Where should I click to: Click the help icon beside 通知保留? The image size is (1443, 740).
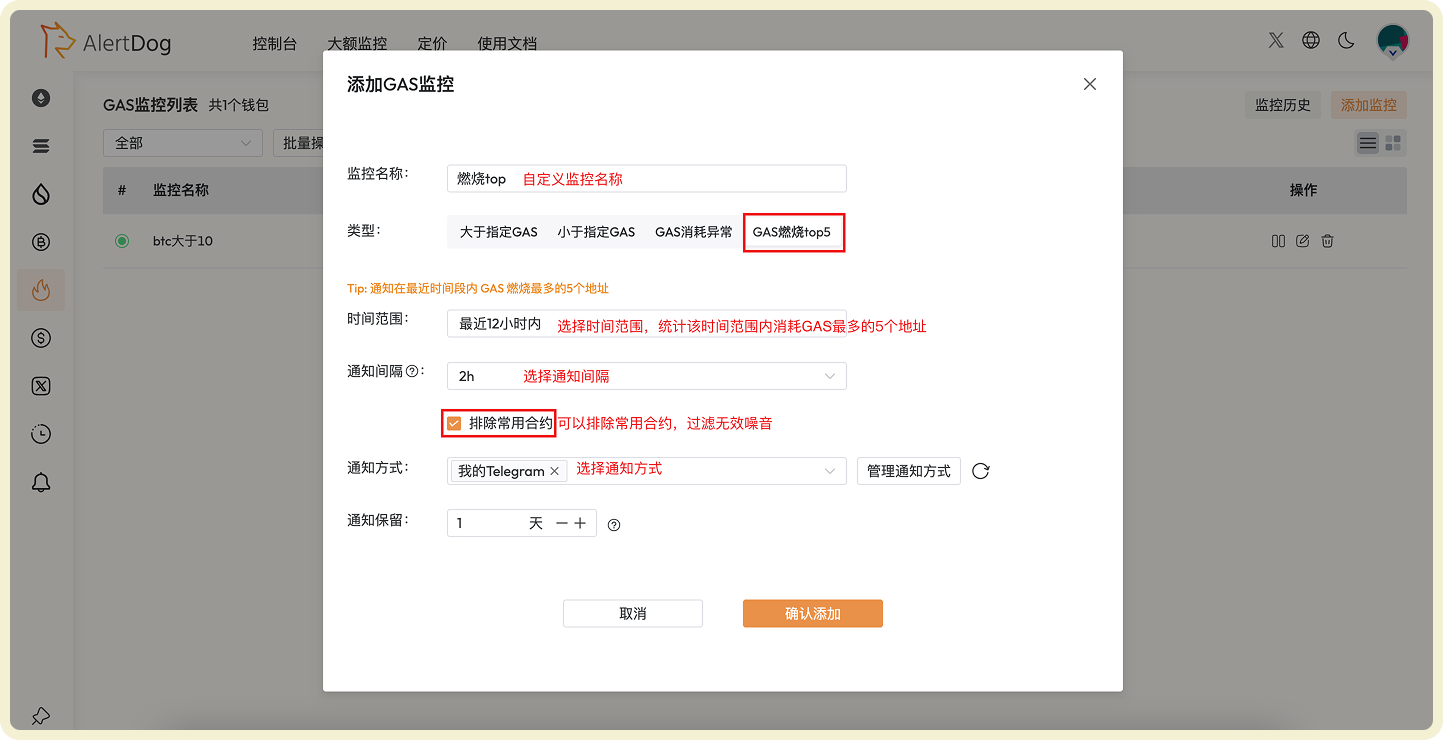point(614,524)
